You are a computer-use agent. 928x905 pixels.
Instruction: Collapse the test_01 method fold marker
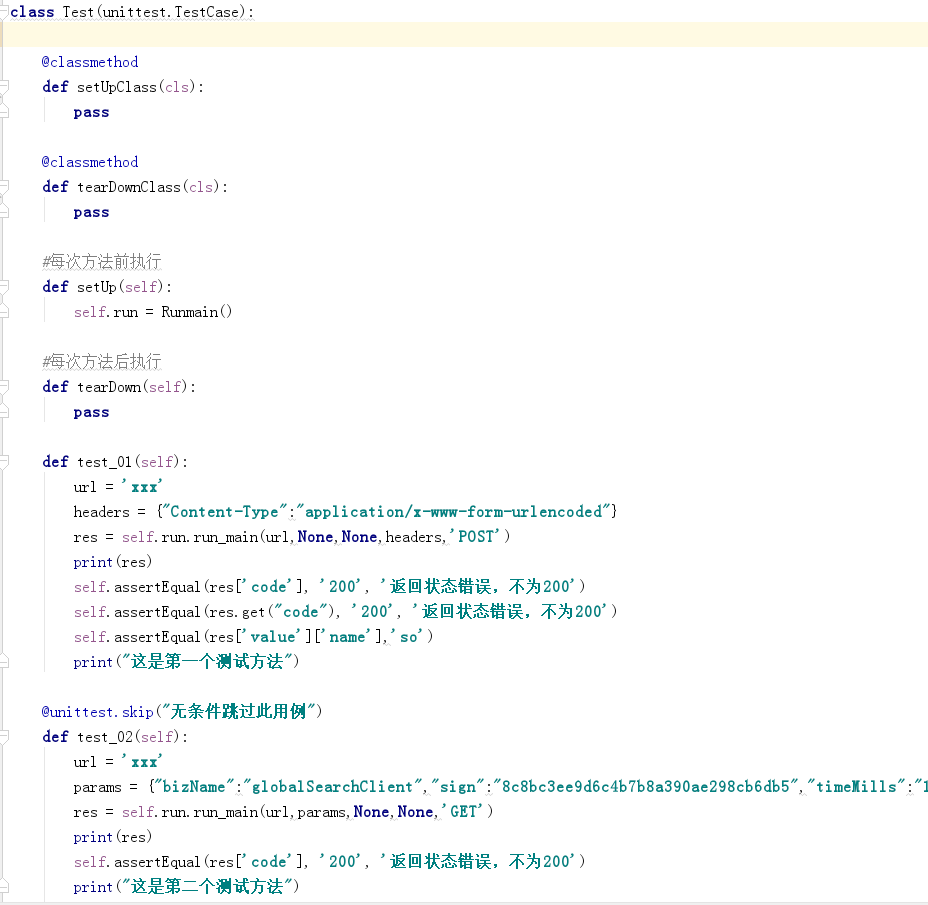4,462
